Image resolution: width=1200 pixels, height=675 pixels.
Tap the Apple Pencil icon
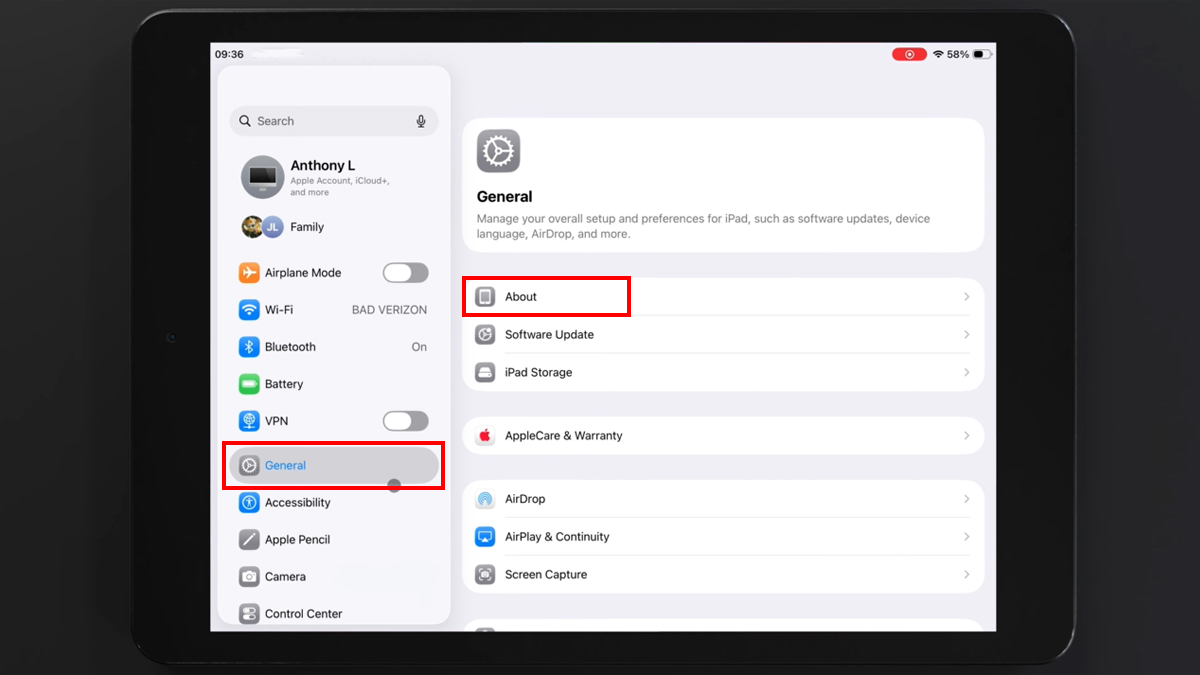pos(249,540)
